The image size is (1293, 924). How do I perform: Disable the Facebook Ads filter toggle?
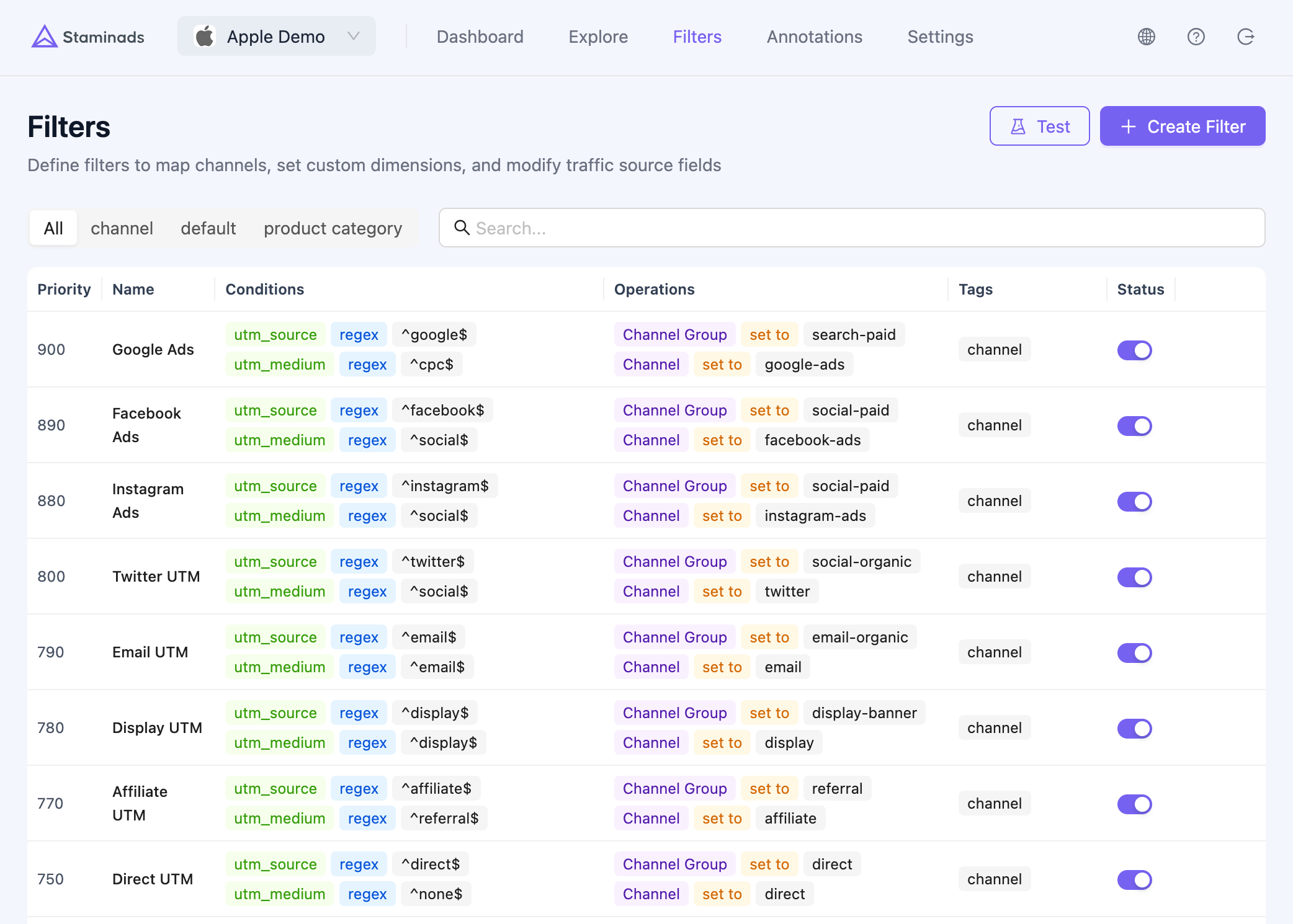click(1135, 426)
